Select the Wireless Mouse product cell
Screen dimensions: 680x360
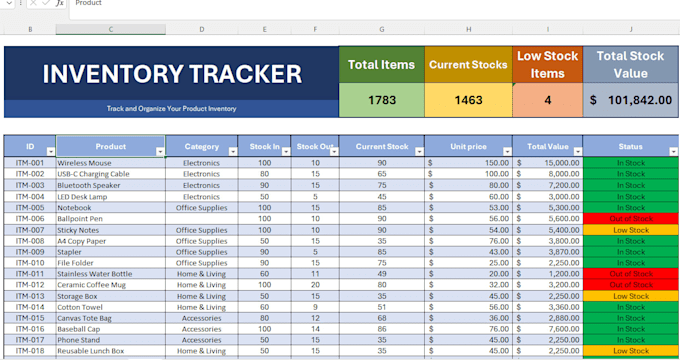coord(111,163)
